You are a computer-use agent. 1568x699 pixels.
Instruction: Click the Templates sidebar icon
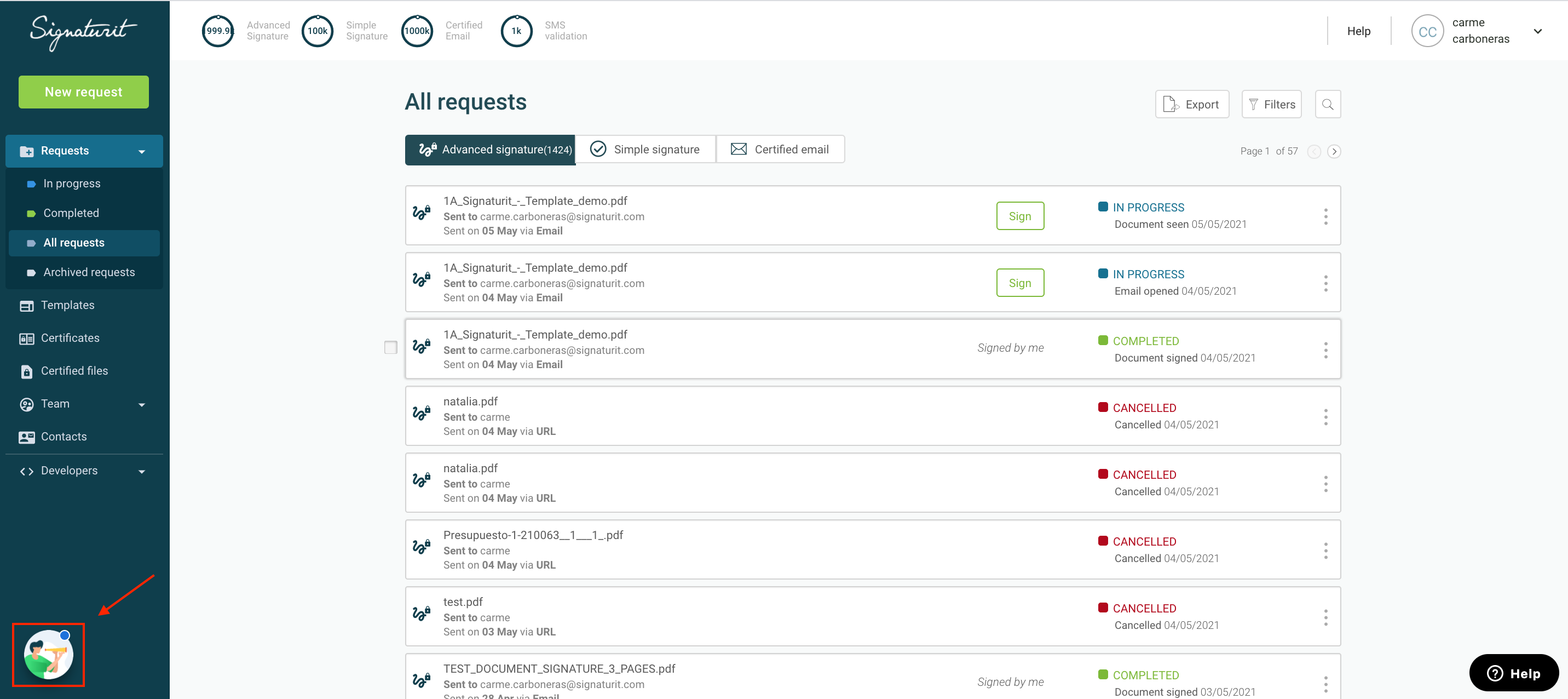click(x=27, y=306)
